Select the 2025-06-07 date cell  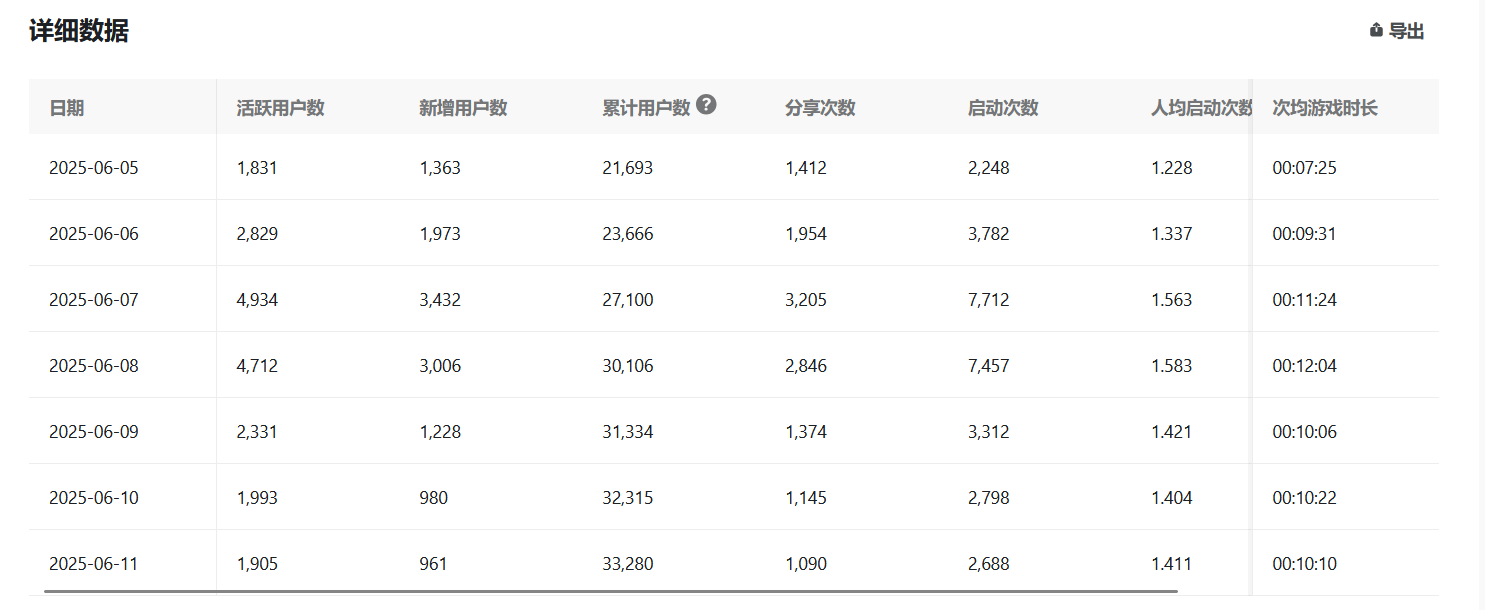pos(94,300)
